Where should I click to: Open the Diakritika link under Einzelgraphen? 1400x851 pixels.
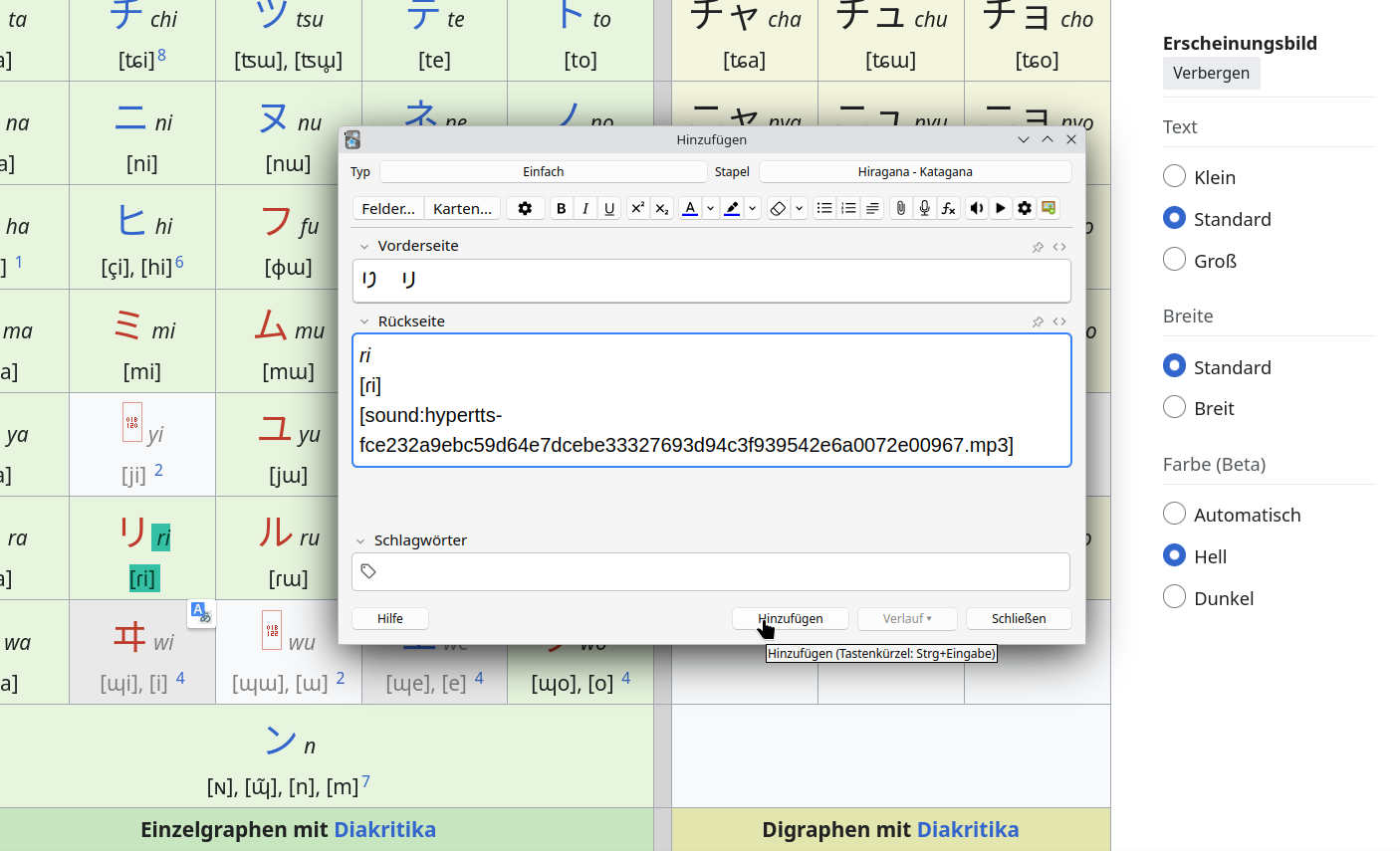click(385, 829)
